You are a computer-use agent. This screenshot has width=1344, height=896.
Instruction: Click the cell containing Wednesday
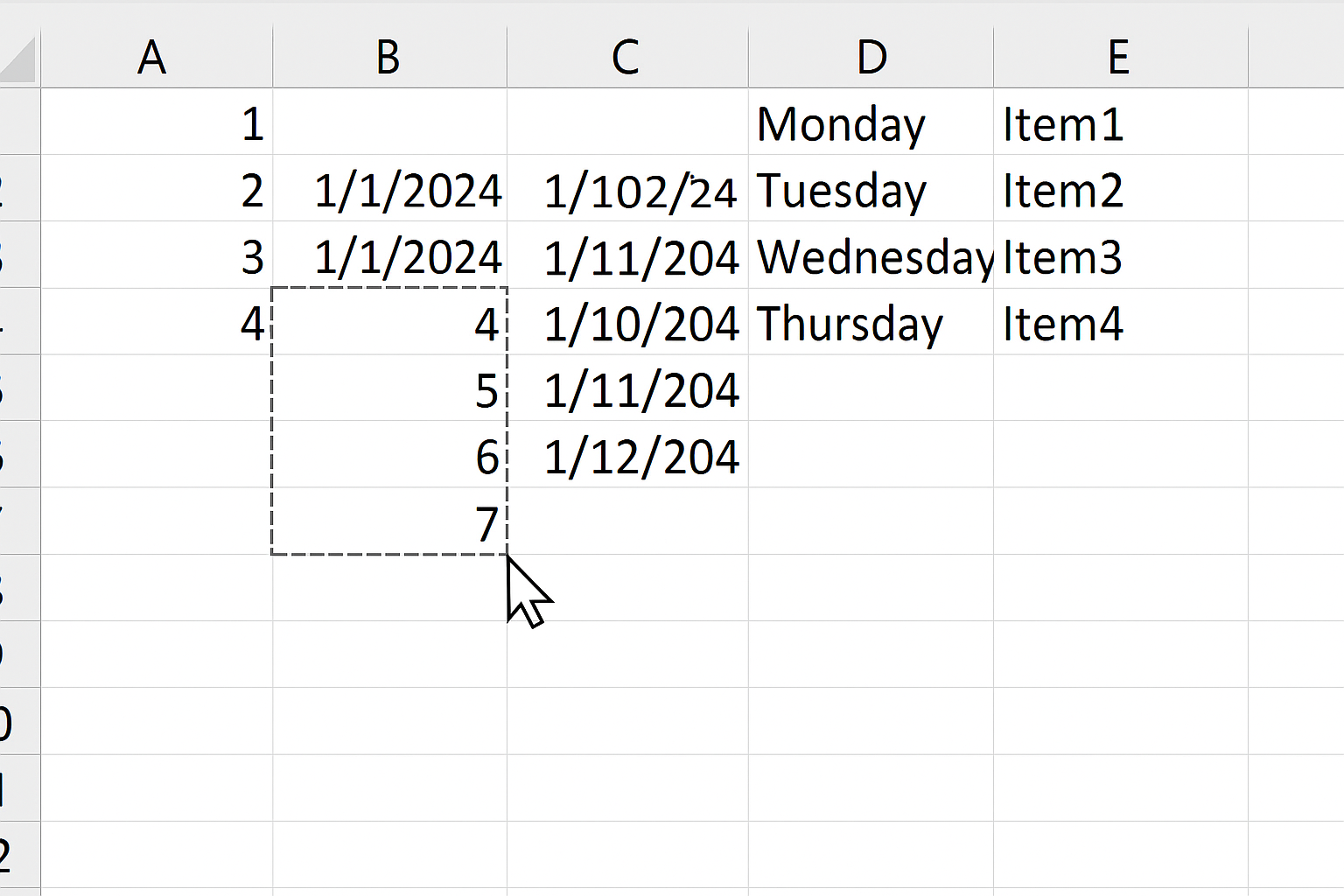pyautogui.click(x=871, y=255)
